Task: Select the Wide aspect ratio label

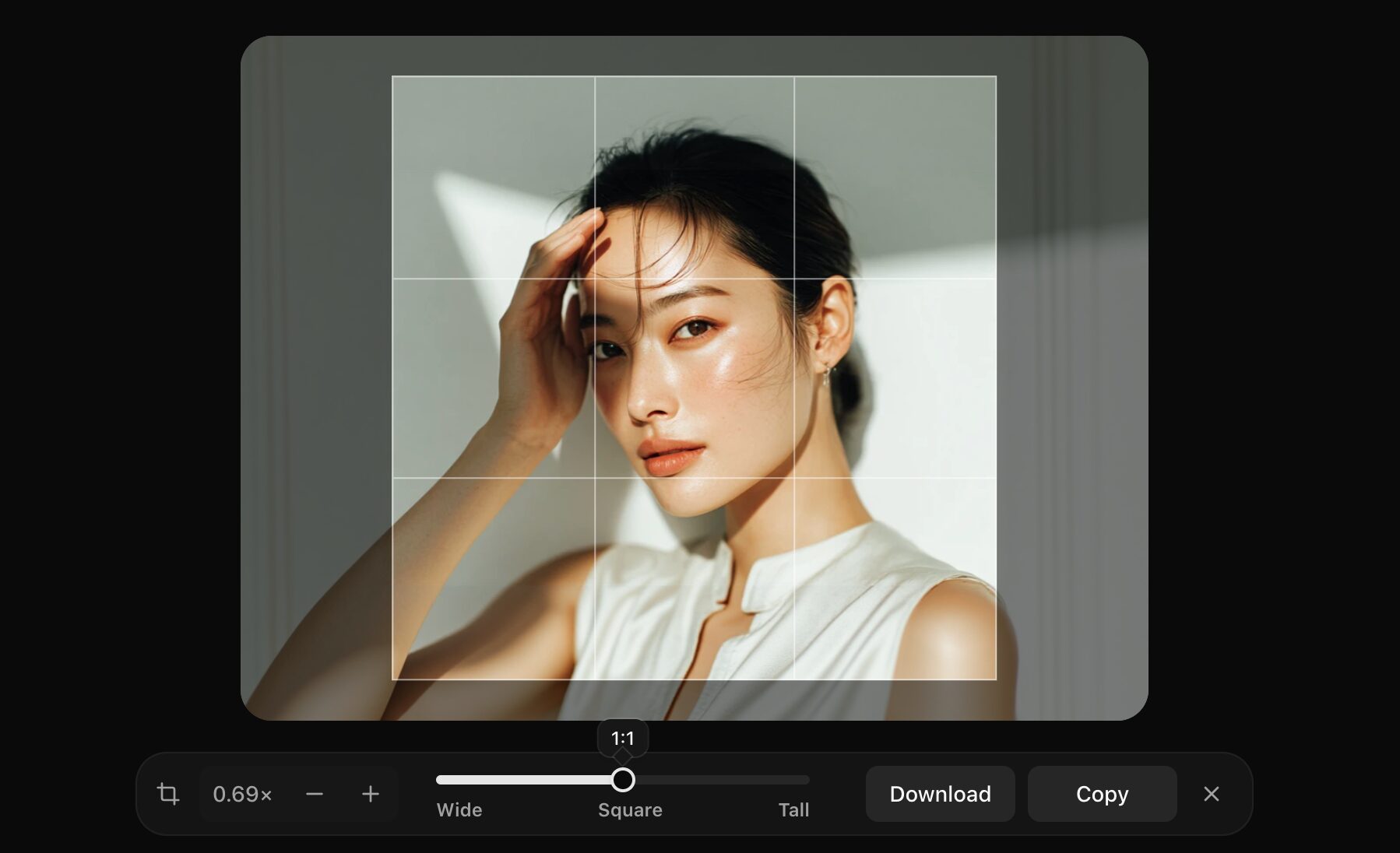Action: 459,810
